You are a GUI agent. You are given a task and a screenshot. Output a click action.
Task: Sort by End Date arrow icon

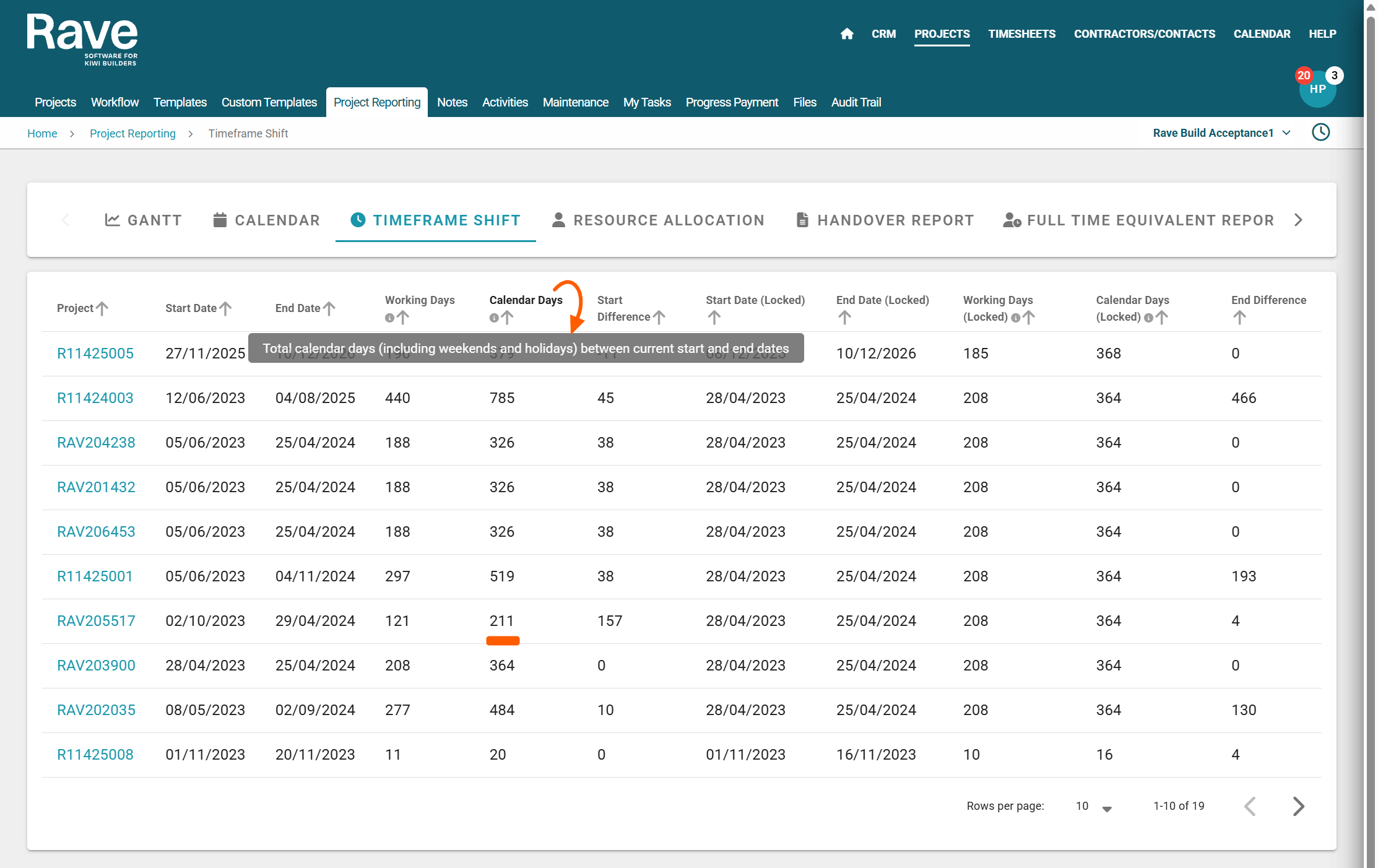[329, 308]
